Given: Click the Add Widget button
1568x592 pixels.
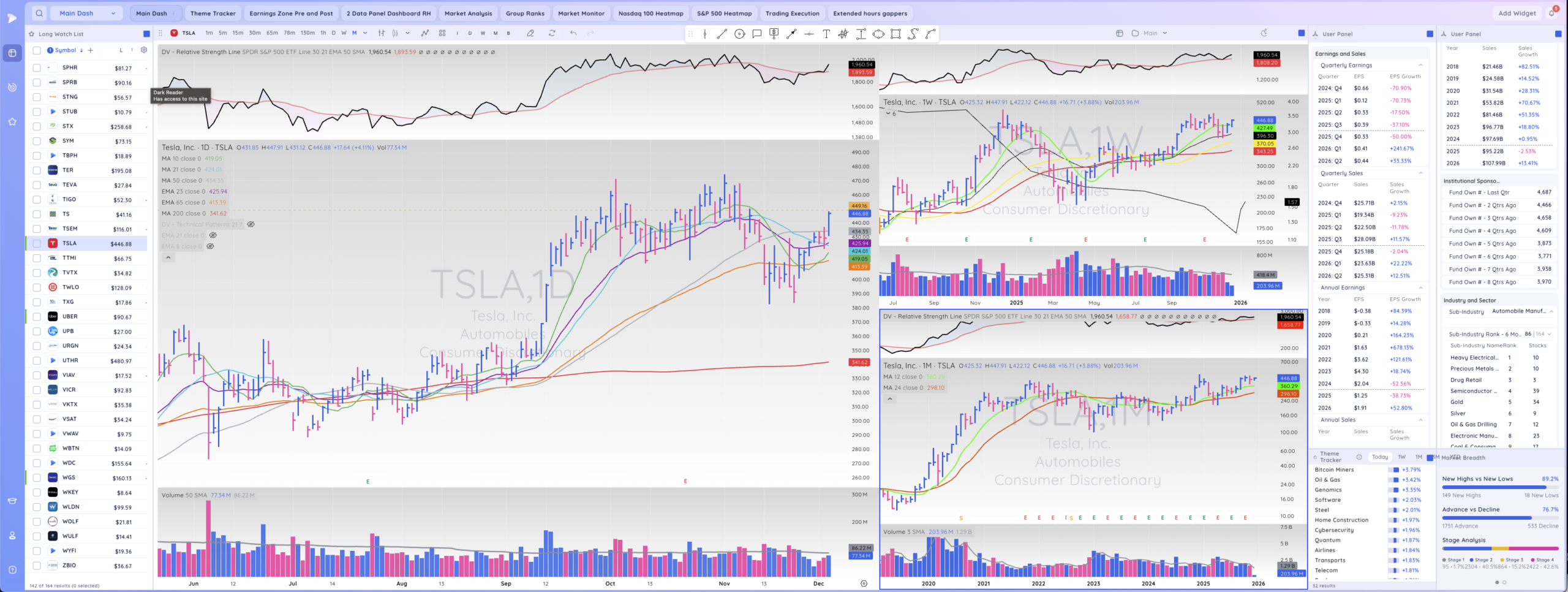Looking at the screenshot, I should click(1517, 13).
